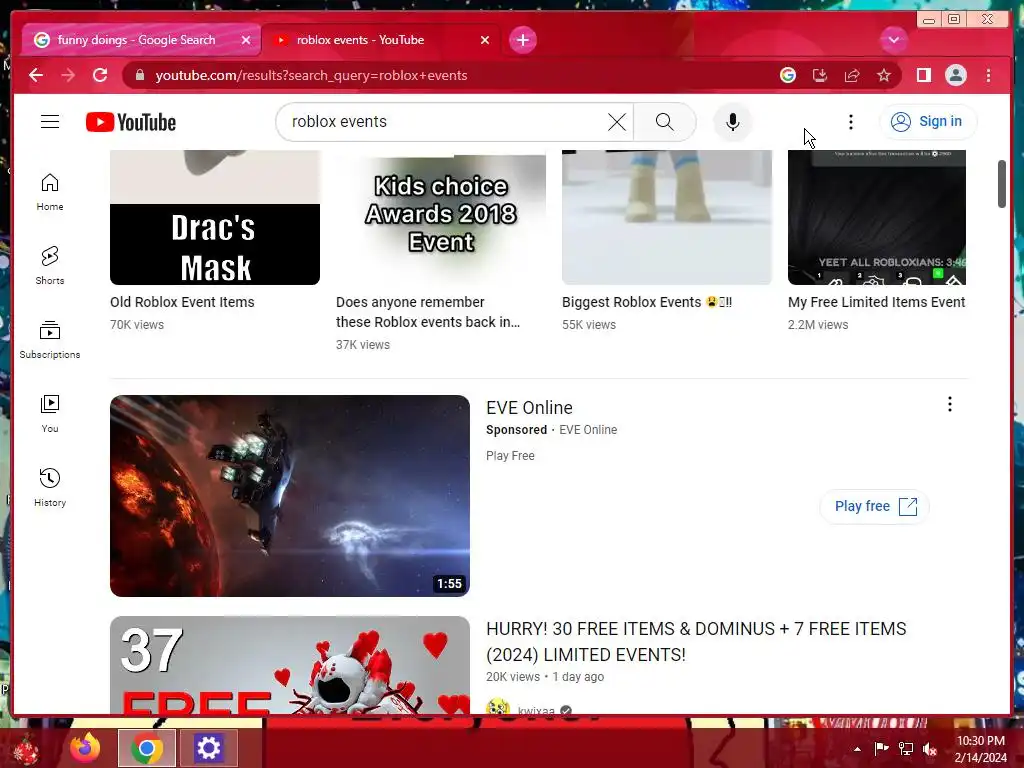Open Chrome profile avatar

pyautogui.click(x=955, y=75)
